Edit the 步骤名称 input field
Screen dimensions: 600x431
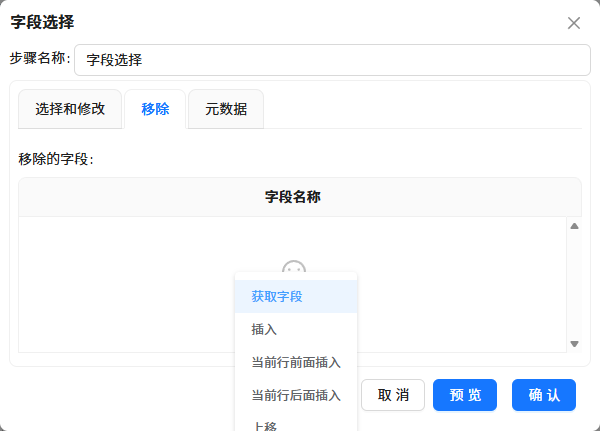pos(332,60)
